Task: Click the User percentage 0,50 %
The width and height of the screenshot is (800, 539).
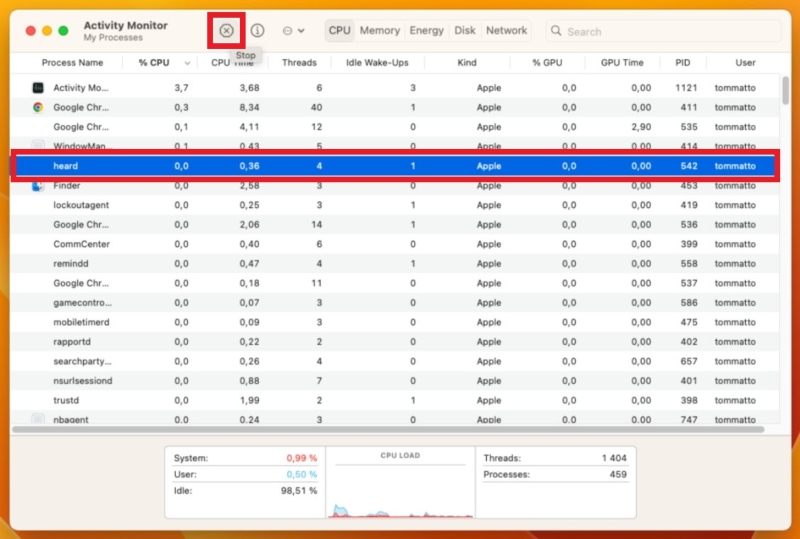Action: pos(302,474)
